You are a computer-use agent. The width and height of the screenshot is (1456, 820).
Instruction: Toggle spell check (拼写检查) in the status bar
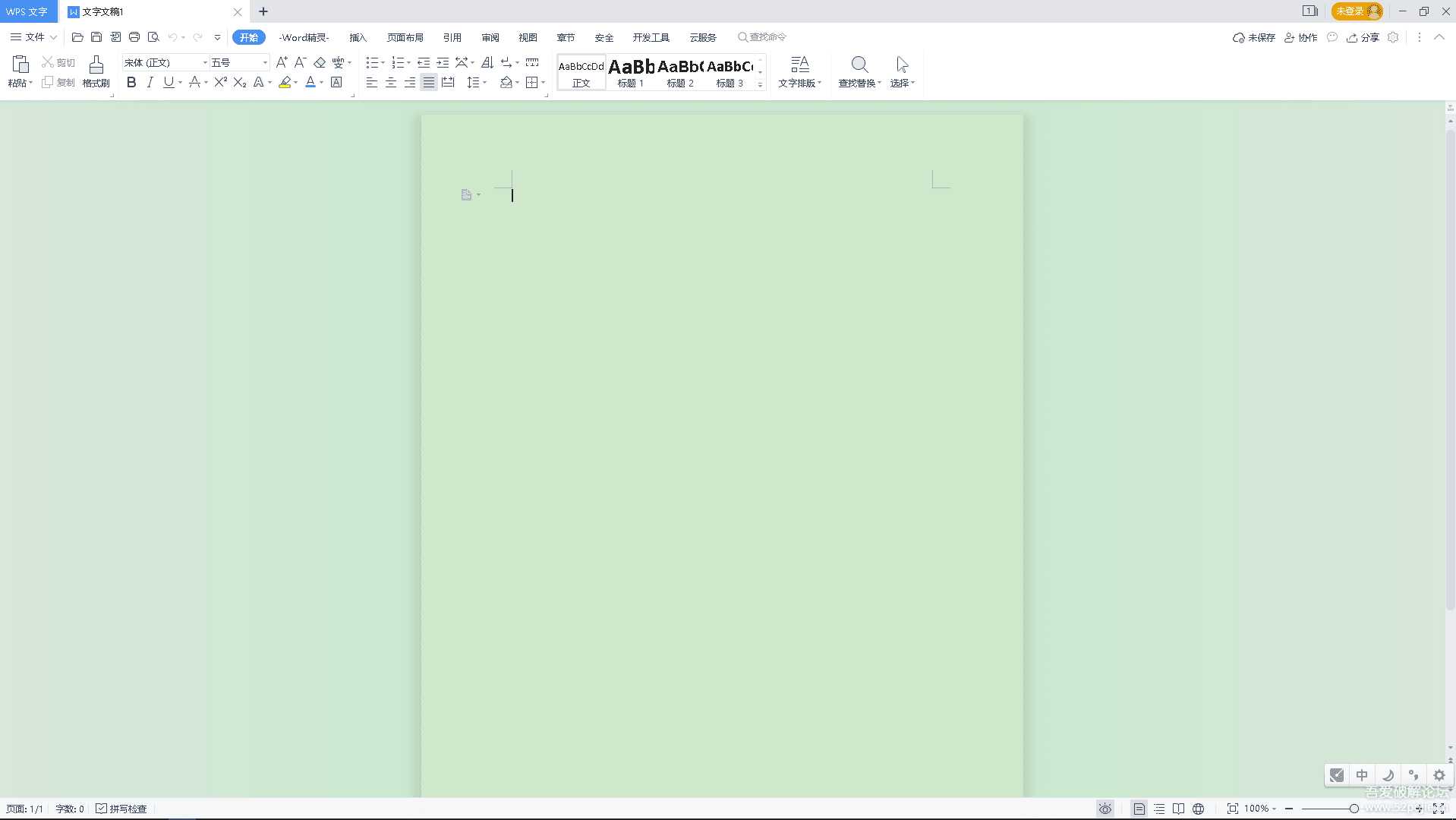(121, 809)
